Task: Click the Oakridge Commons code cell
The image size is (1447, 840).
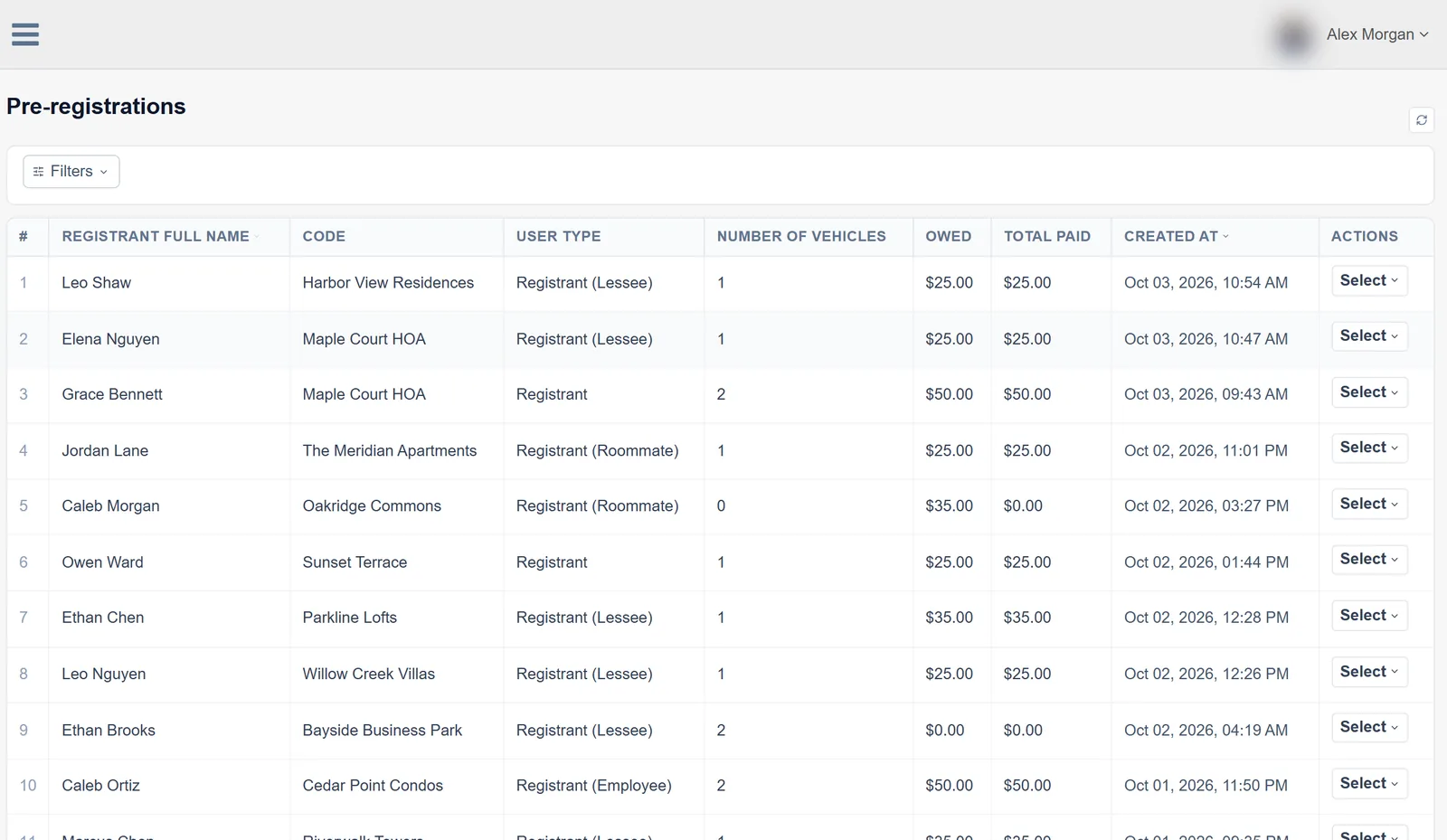Action: point(372,506)
